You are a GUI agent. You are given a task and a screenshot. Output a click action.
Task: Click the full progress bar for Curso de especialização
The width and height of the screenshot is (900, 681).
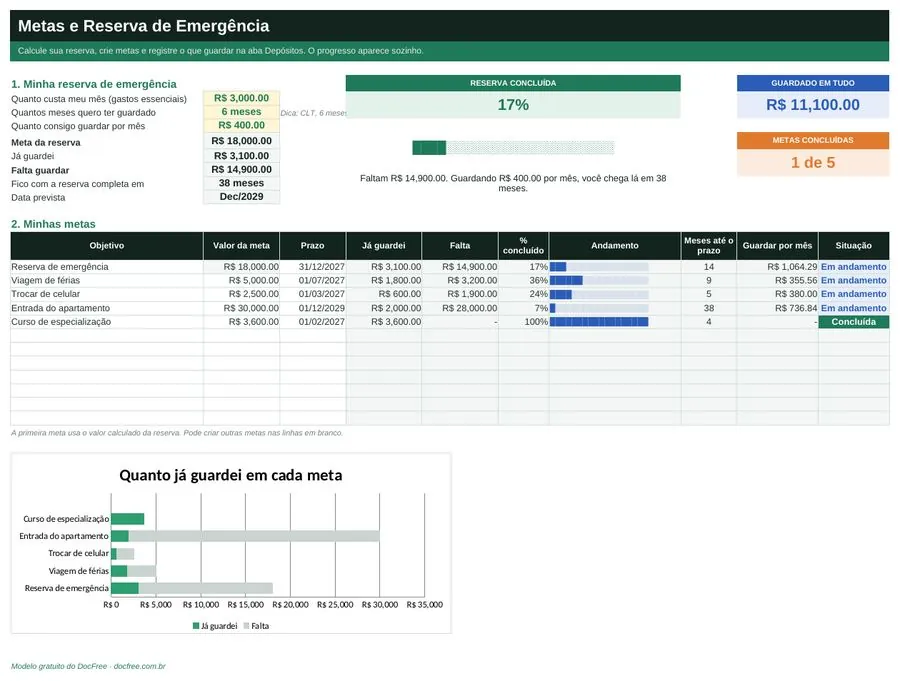[x=599, y=322]
